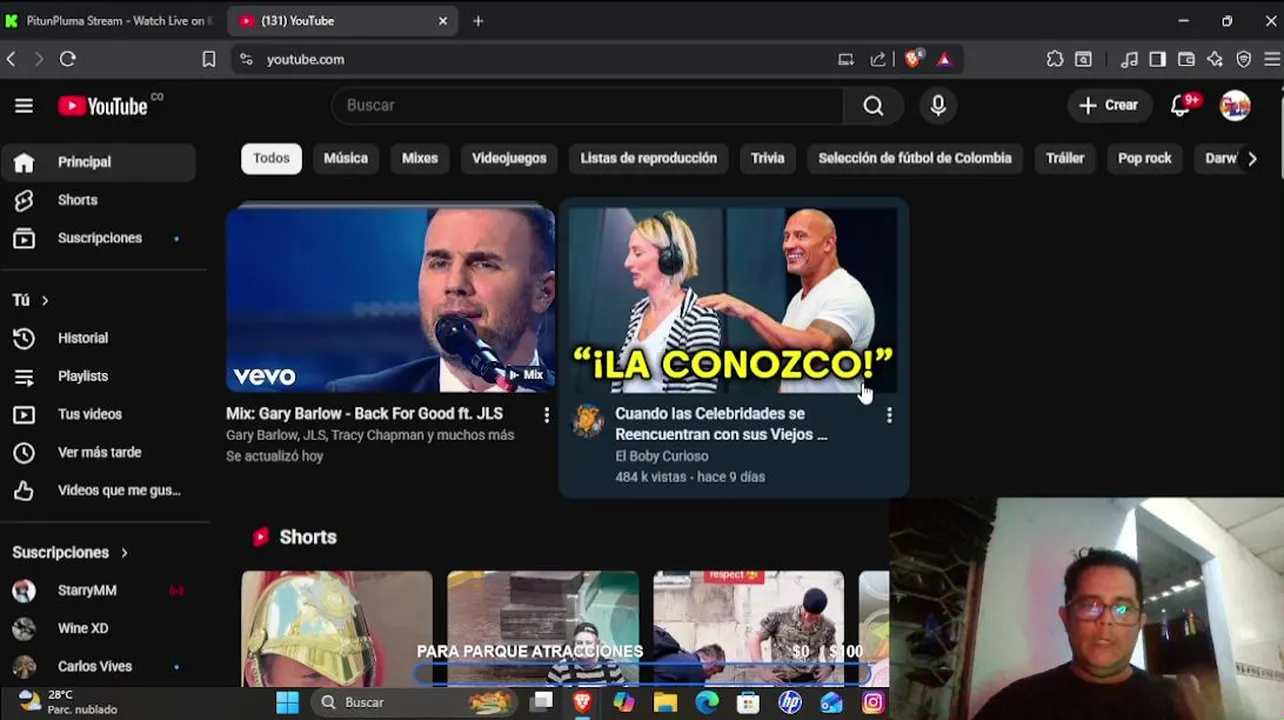The image size is (1284, 720).
Task: Select the Videojuegos filter chip
Action: 509,158
